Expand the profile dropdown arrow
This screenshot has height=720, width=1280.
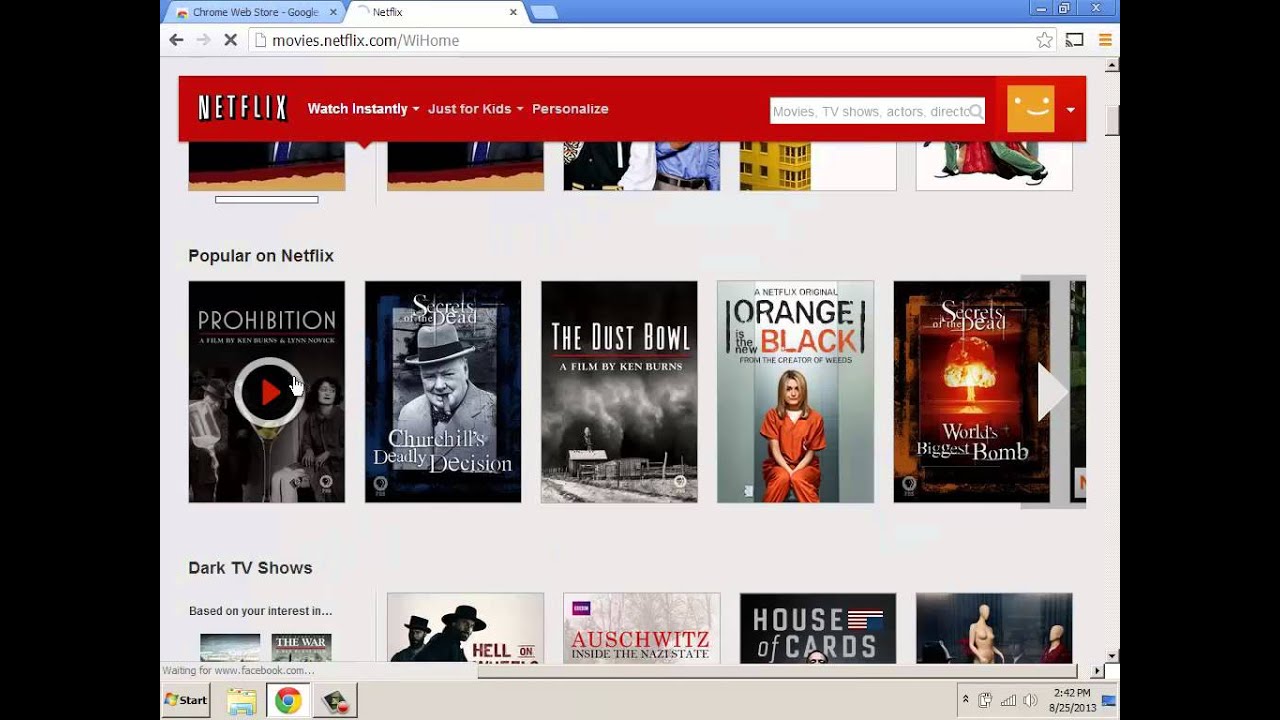(x=1071, y=110)
